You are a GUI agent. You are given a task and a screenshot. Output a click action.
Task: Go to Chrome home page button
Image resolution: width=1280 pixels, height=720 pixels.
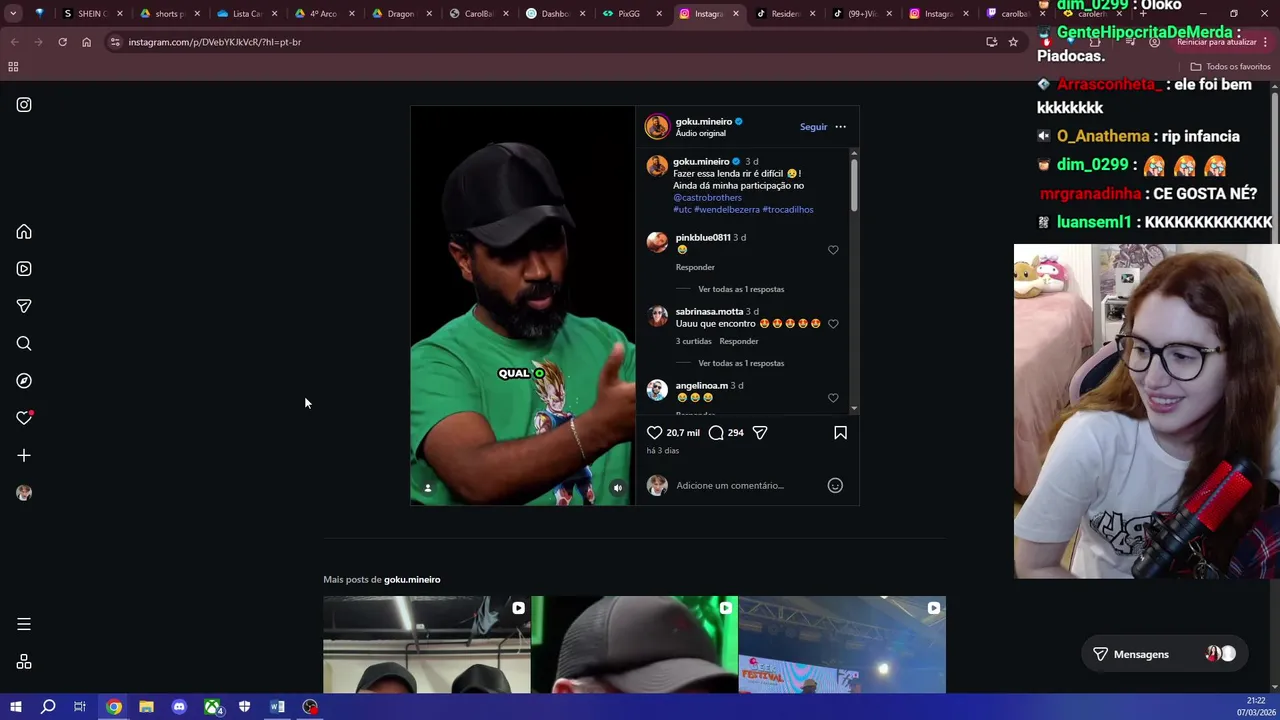tap(86, 42)
